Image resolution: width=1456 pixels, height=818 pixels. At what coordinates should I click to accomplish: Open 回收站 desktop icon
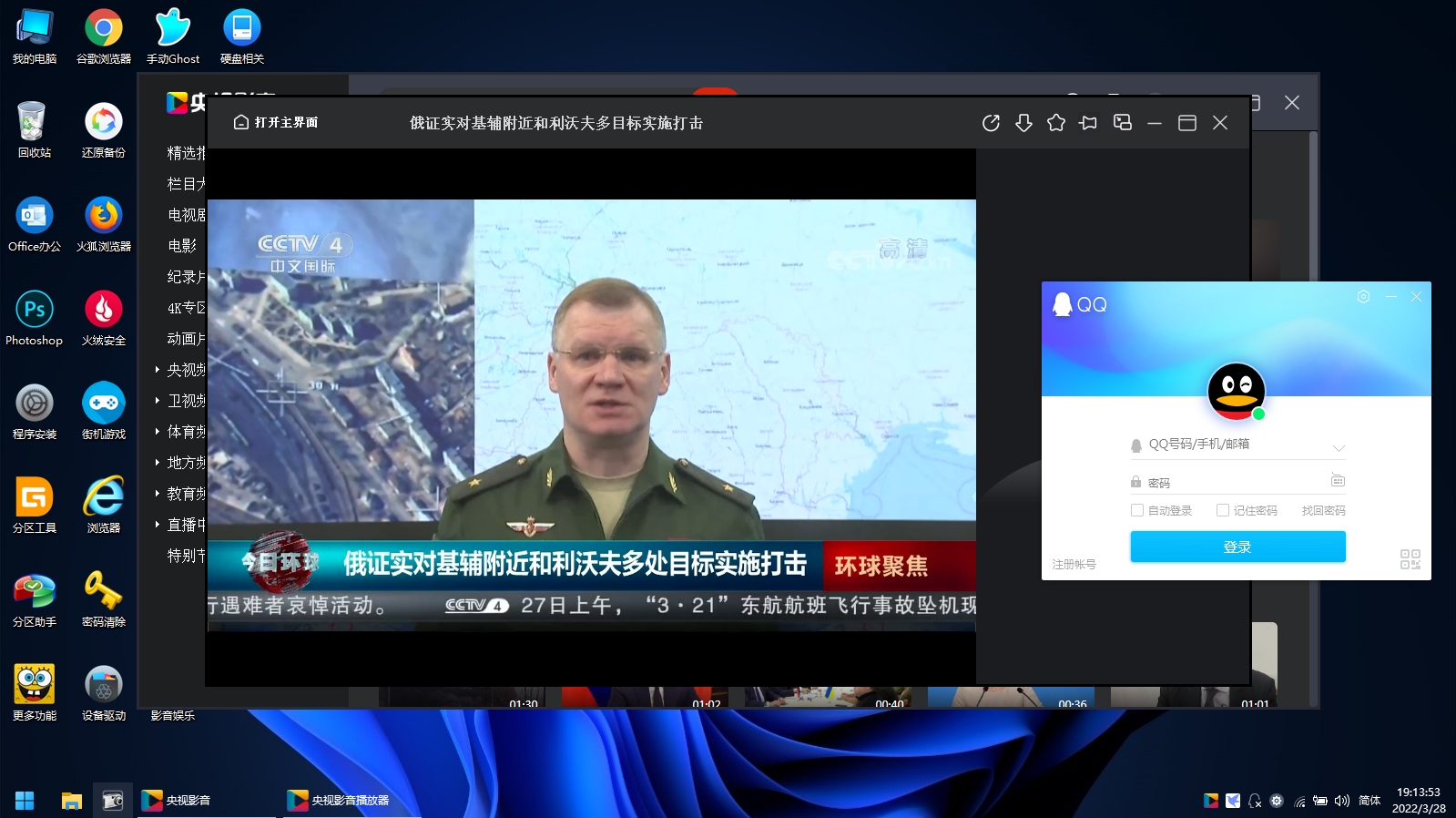coord(35,130)
